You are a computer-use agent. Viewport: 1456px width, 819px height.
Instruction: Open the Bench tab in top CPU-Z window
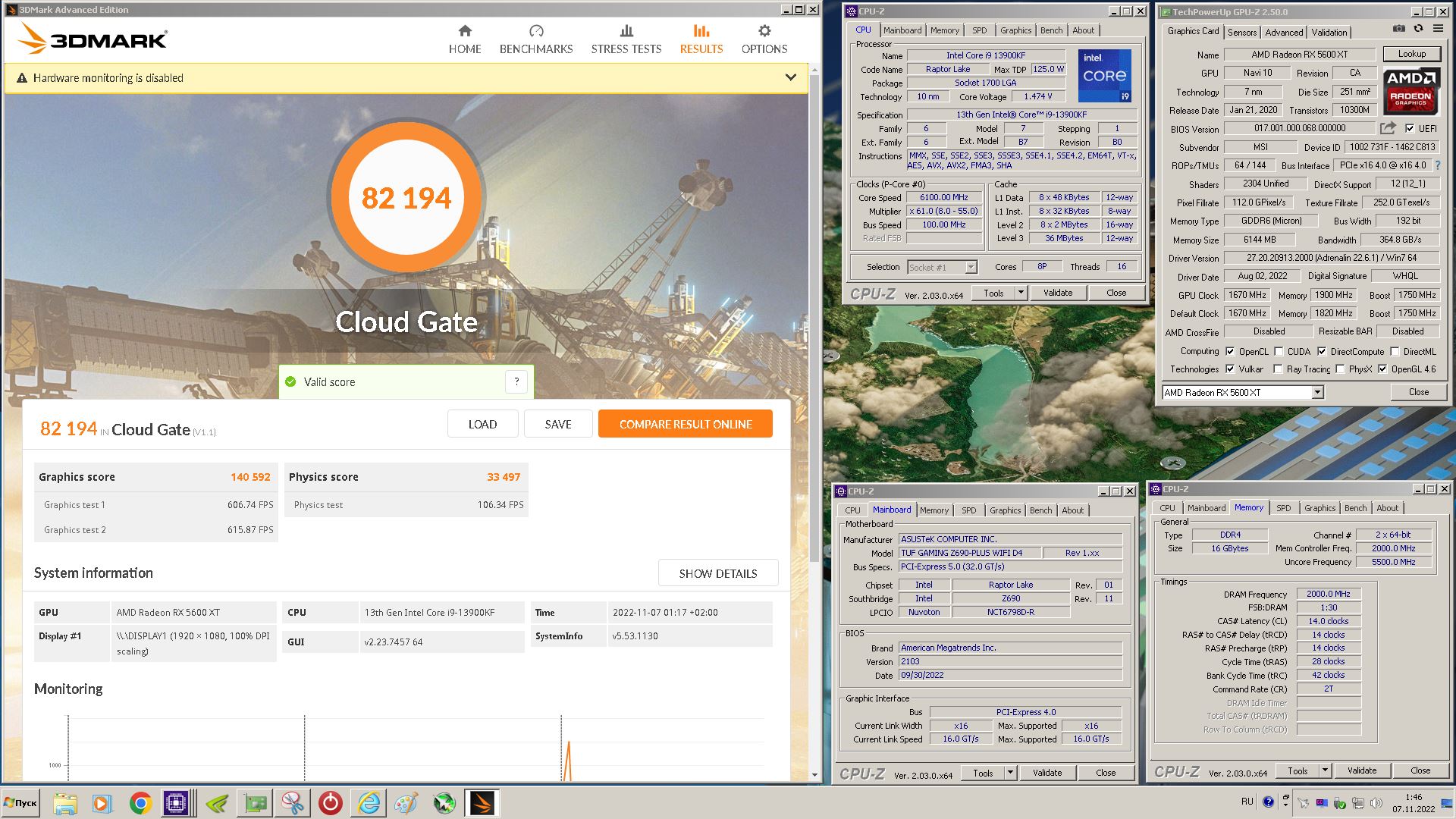coord(1051,30)
